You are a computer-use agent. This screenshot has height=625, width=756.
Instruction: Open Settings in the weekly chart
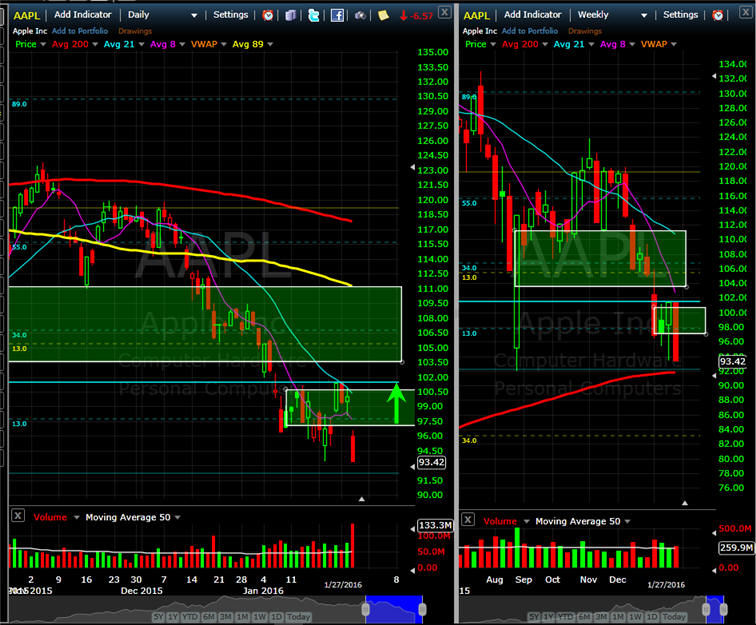[x=680, y=15]
